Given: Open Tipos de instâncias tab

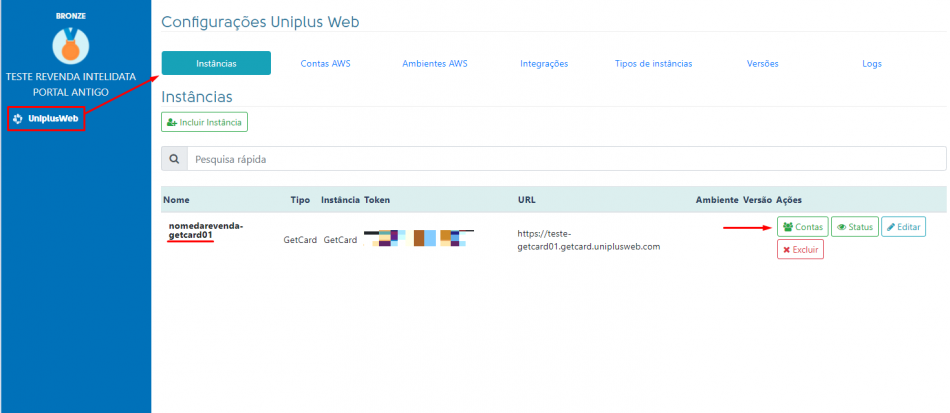Looking at the screenshot, I should [x=653, y=63].
